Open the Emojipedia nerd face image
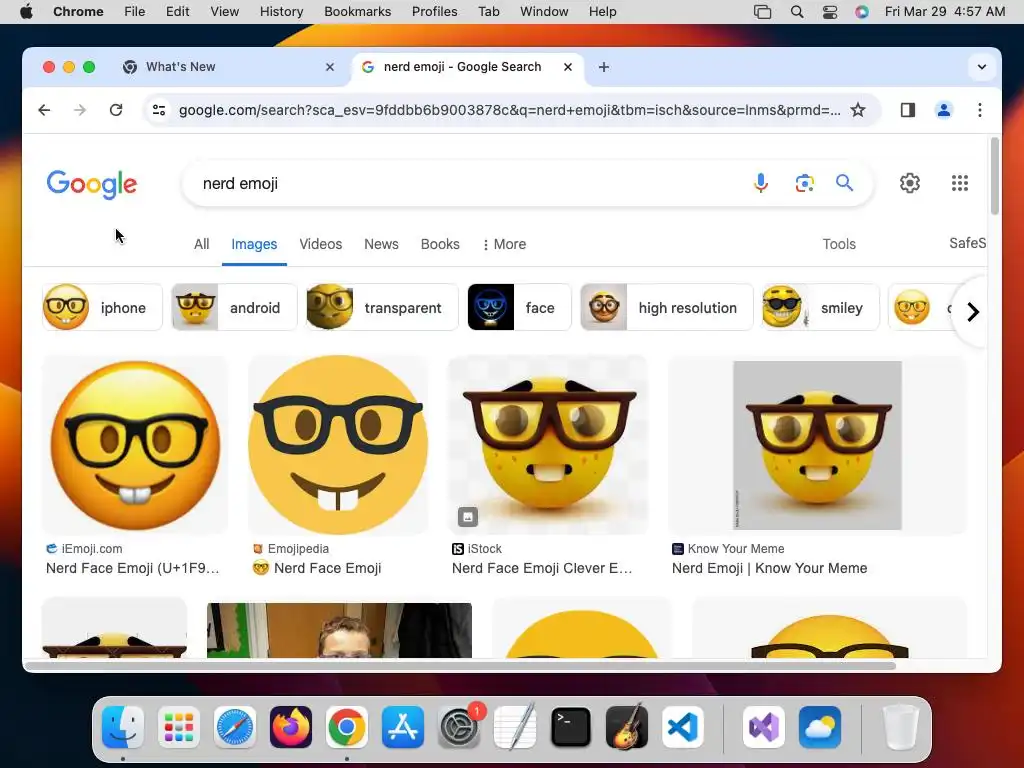Screen dimensions: 1024x768 coord(338,445)
